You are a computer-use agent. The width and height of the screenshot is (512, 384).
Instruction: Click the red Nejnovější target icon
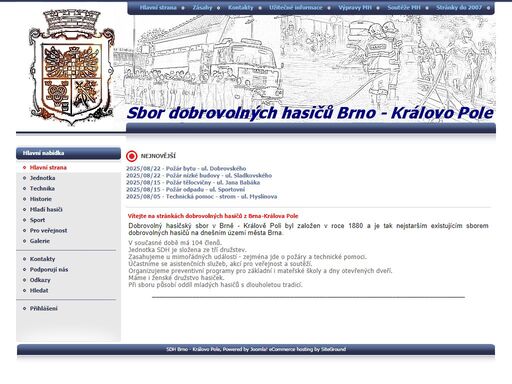(x=132, y=156)
